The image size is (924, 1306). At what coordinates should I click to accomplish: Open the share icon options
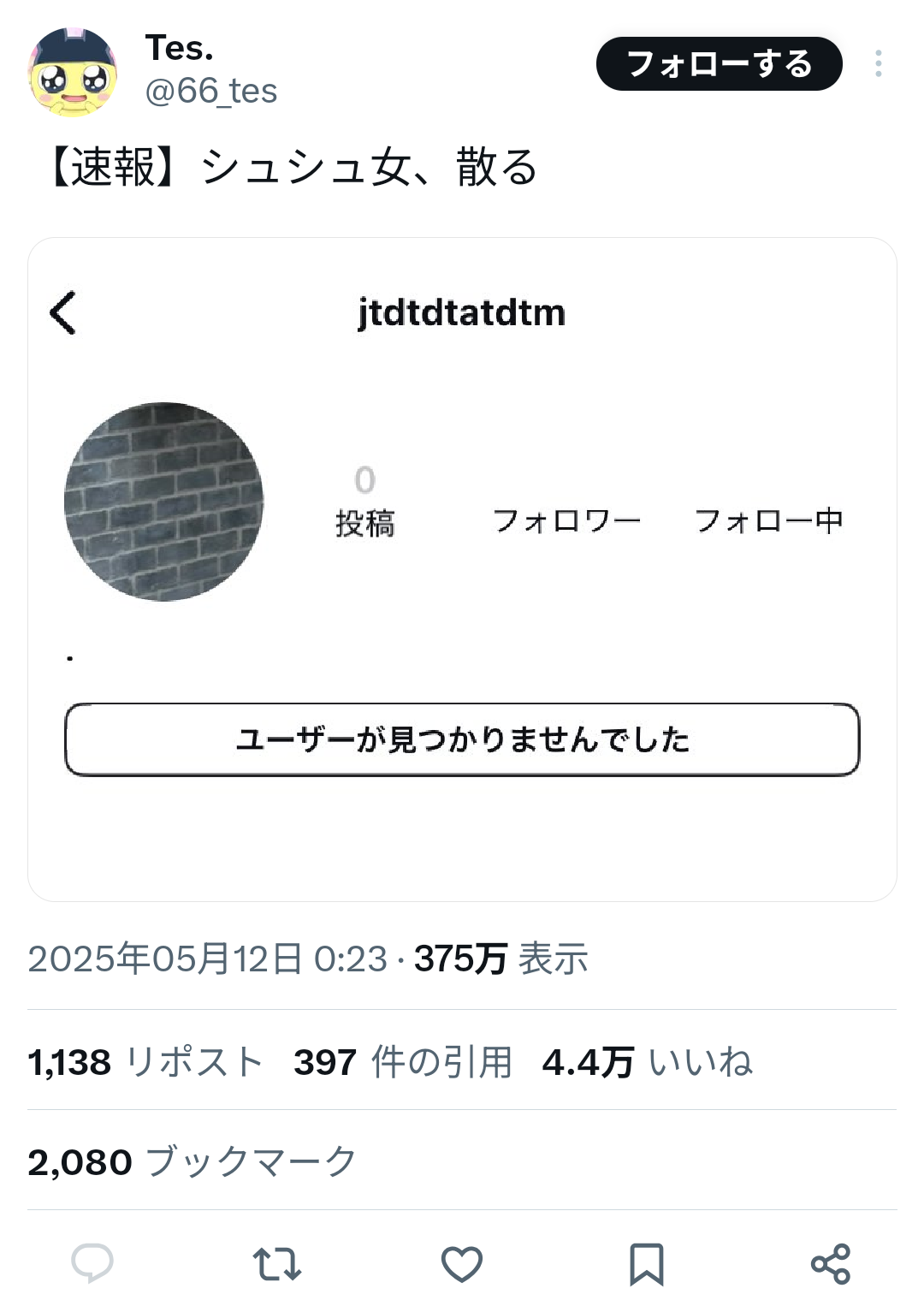[830, 1264]
